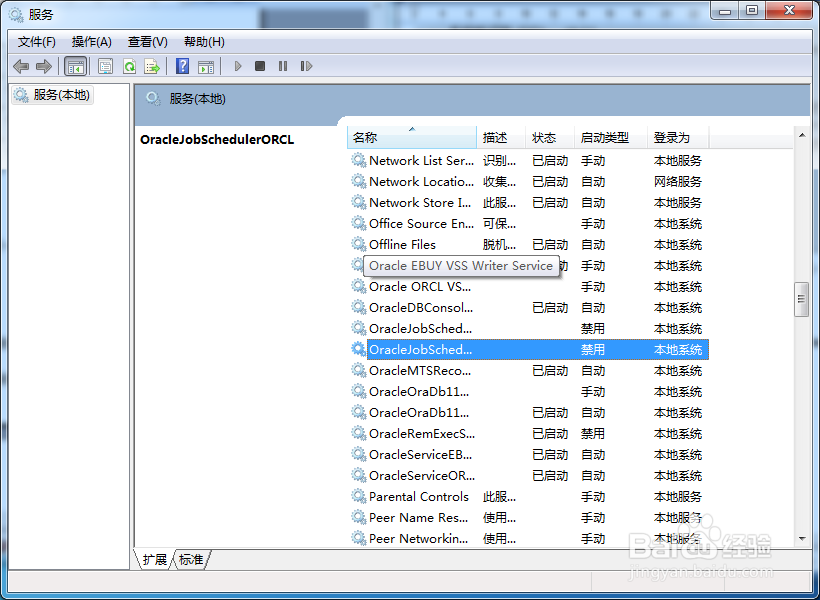Stop the service with the square icon
This screenshot has height=600, width=820.
(260, 66)
